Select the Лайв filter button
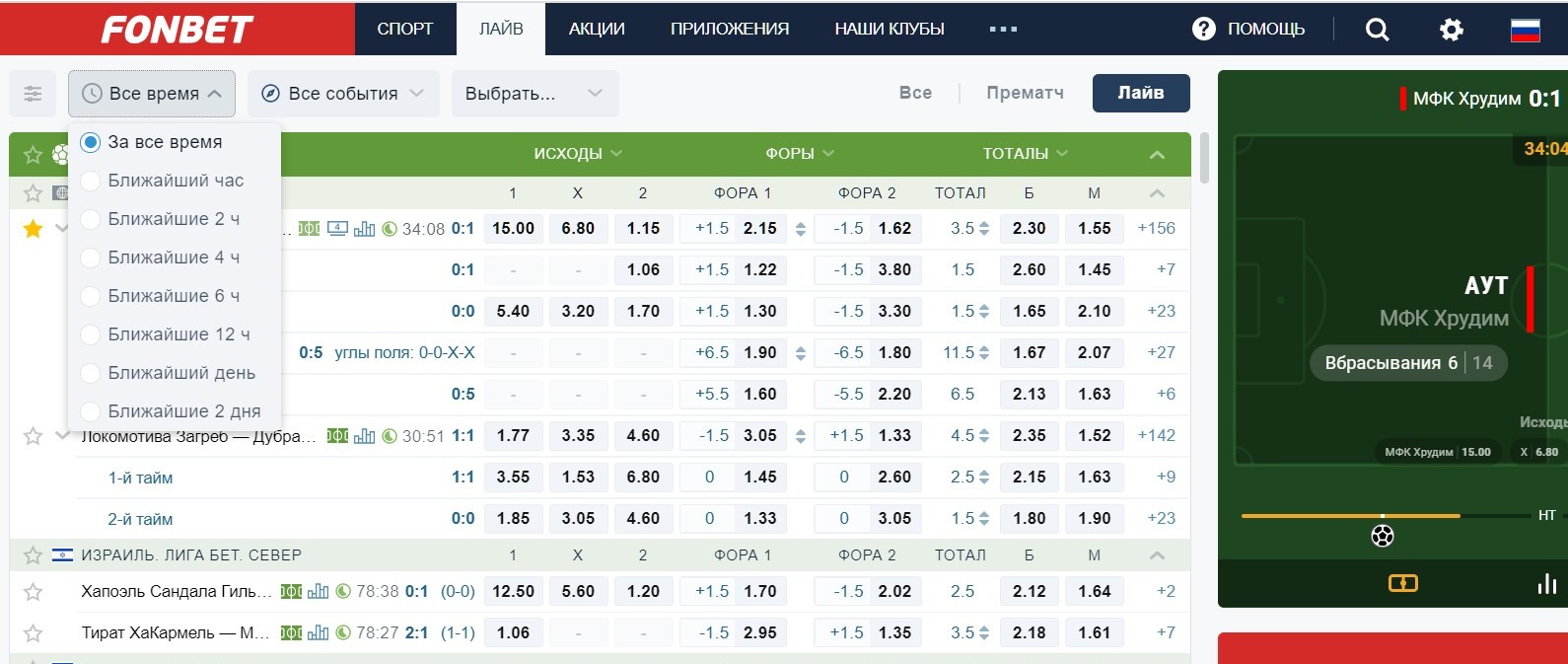 [x=1141, y=93]
